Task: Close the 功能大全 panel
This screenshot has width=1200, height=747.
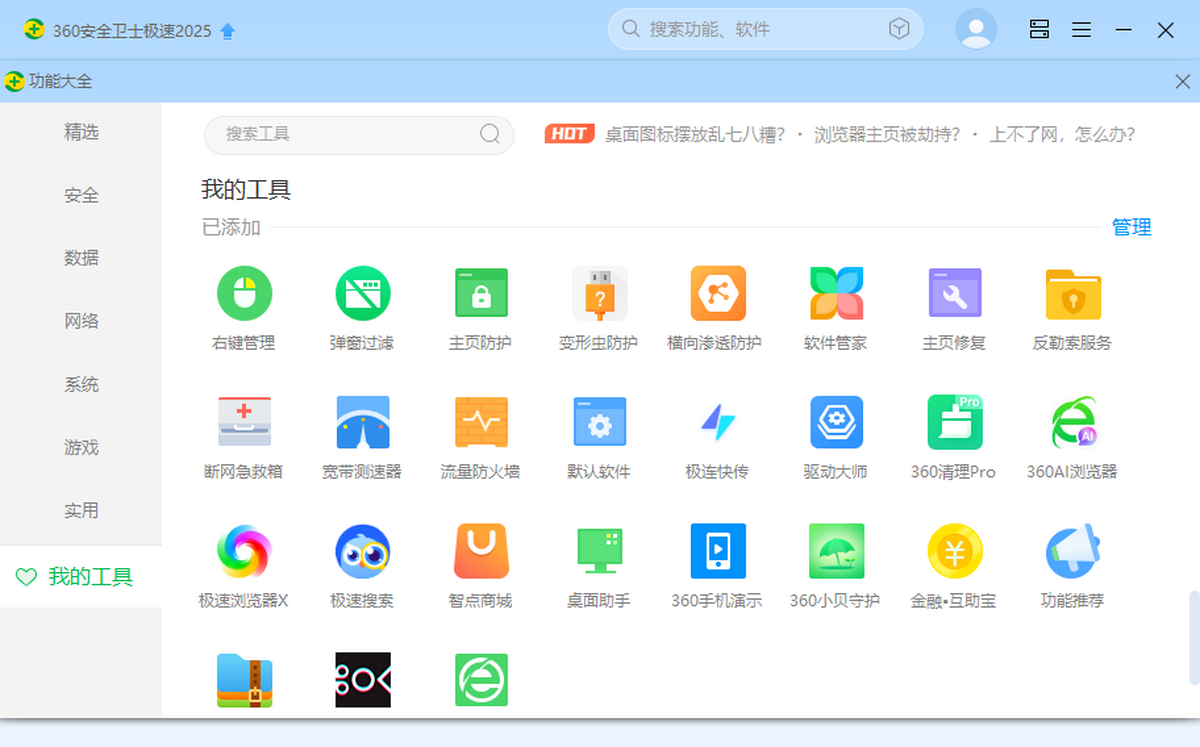Action: [1182, 82]
